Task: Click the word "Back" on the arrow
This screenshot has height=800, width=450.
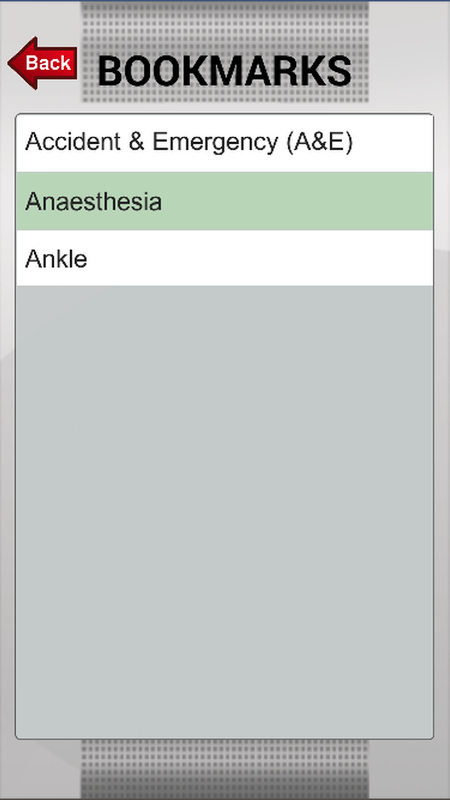Action: 48,63
